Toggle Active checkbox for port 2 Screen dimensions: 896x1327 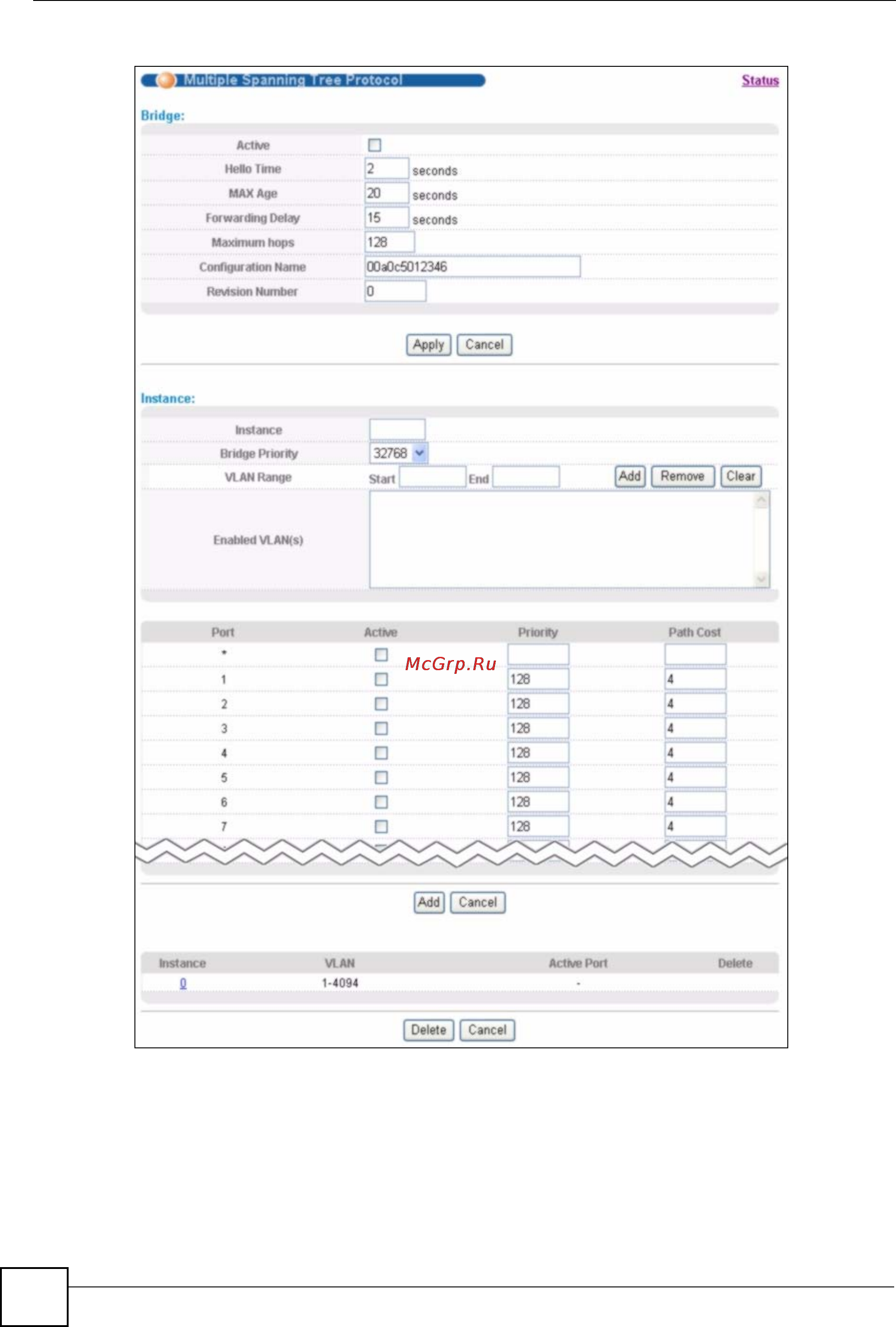381,703
